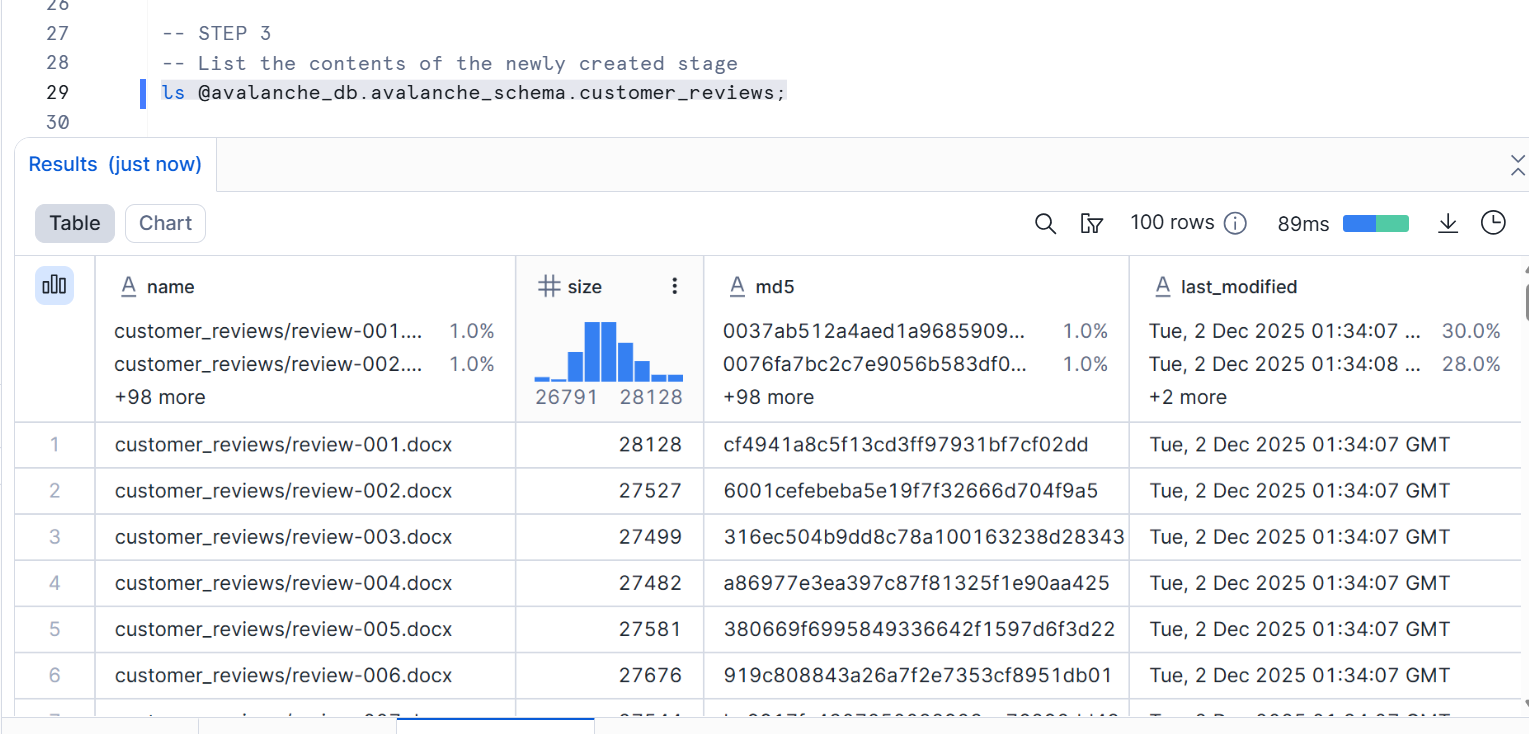The height and width of the screenshot is (734, 1529).
Task: Select the Results (just now) tab
Action: coord(115,164)
